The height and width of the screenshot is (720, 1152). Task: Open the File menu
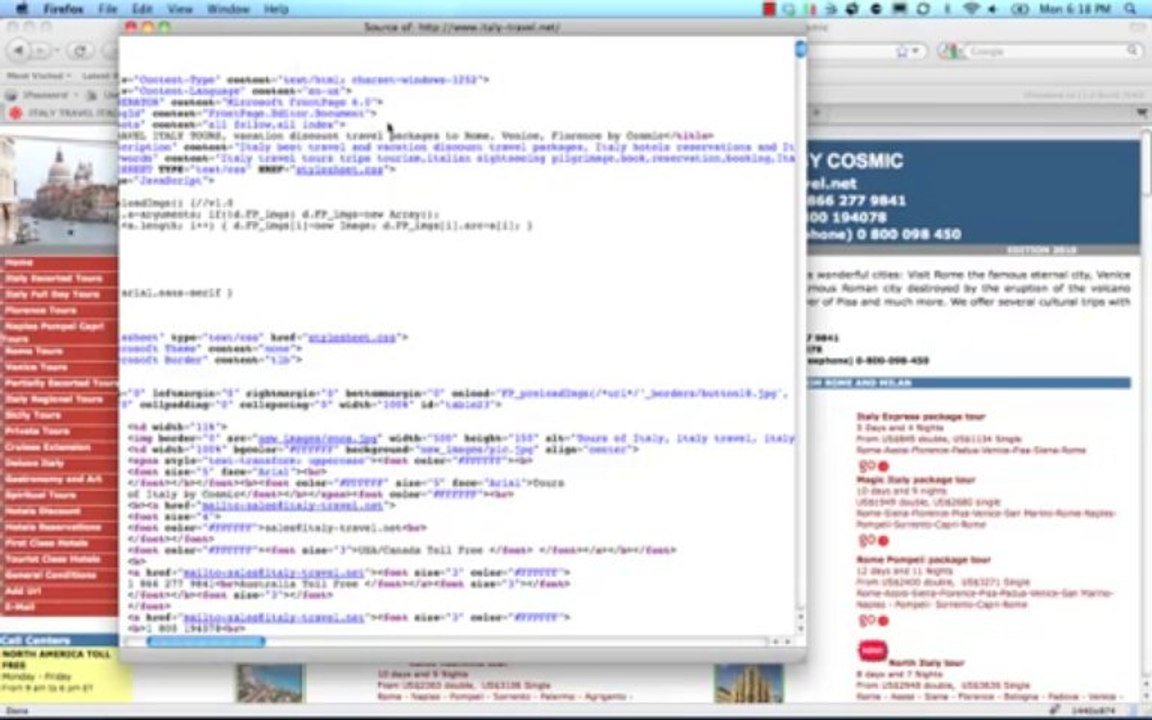pyautogui.click(x=108, y=9)
